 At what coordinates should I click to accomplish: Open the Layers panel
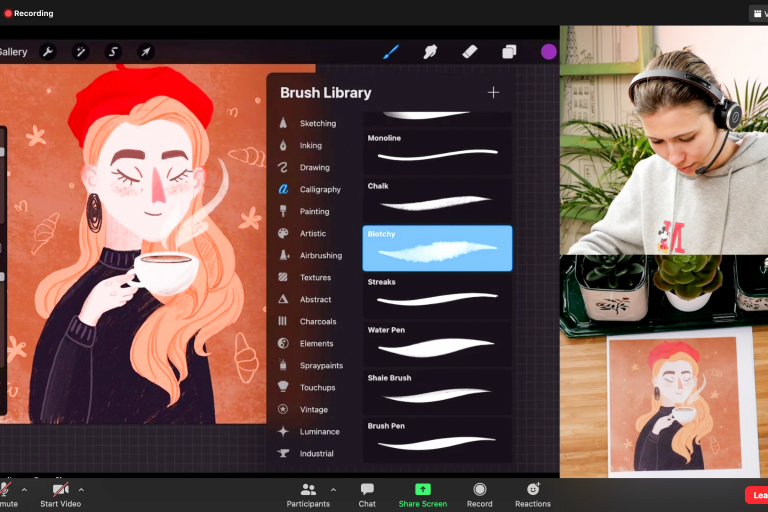tap(509, 52)
